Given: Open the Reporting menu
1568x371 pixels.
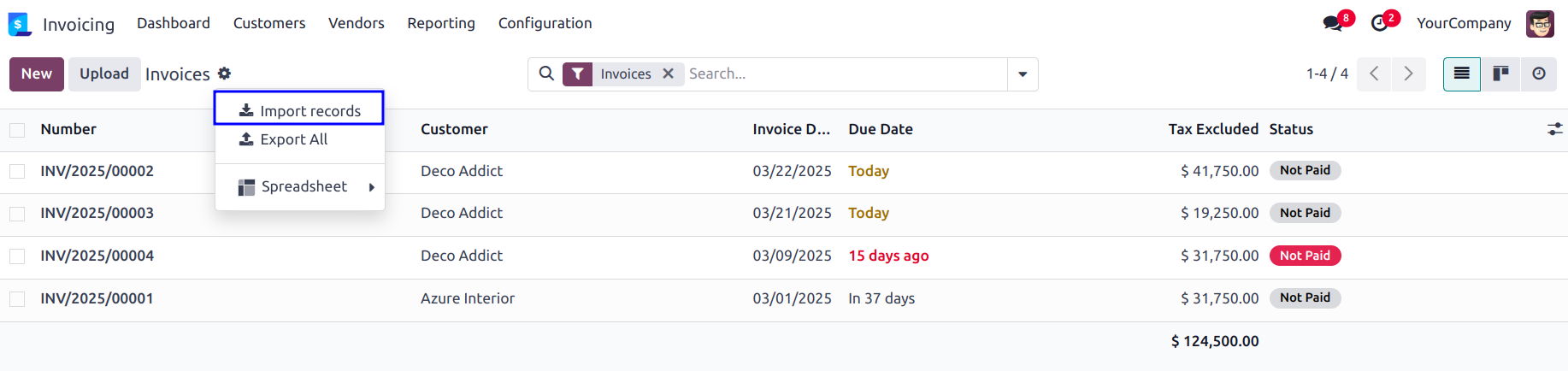Looking at the screenshot, I should point(441,23).
